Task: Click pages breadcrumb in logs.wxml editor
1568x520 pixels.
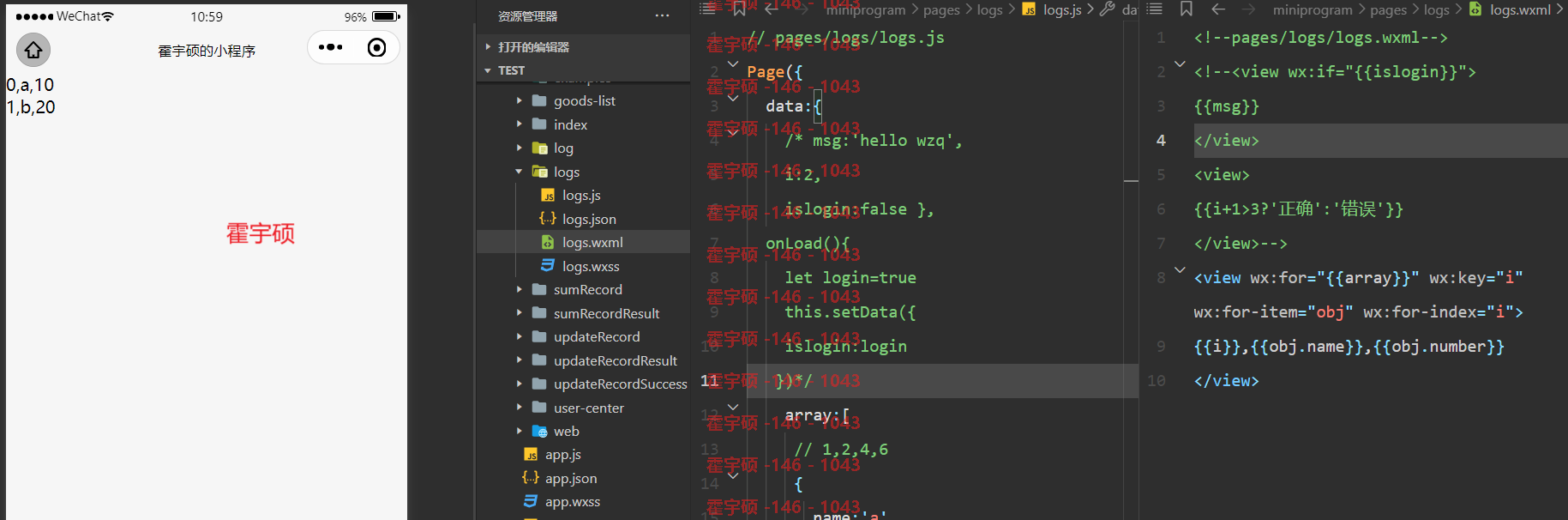Action: coord(1388,9)
